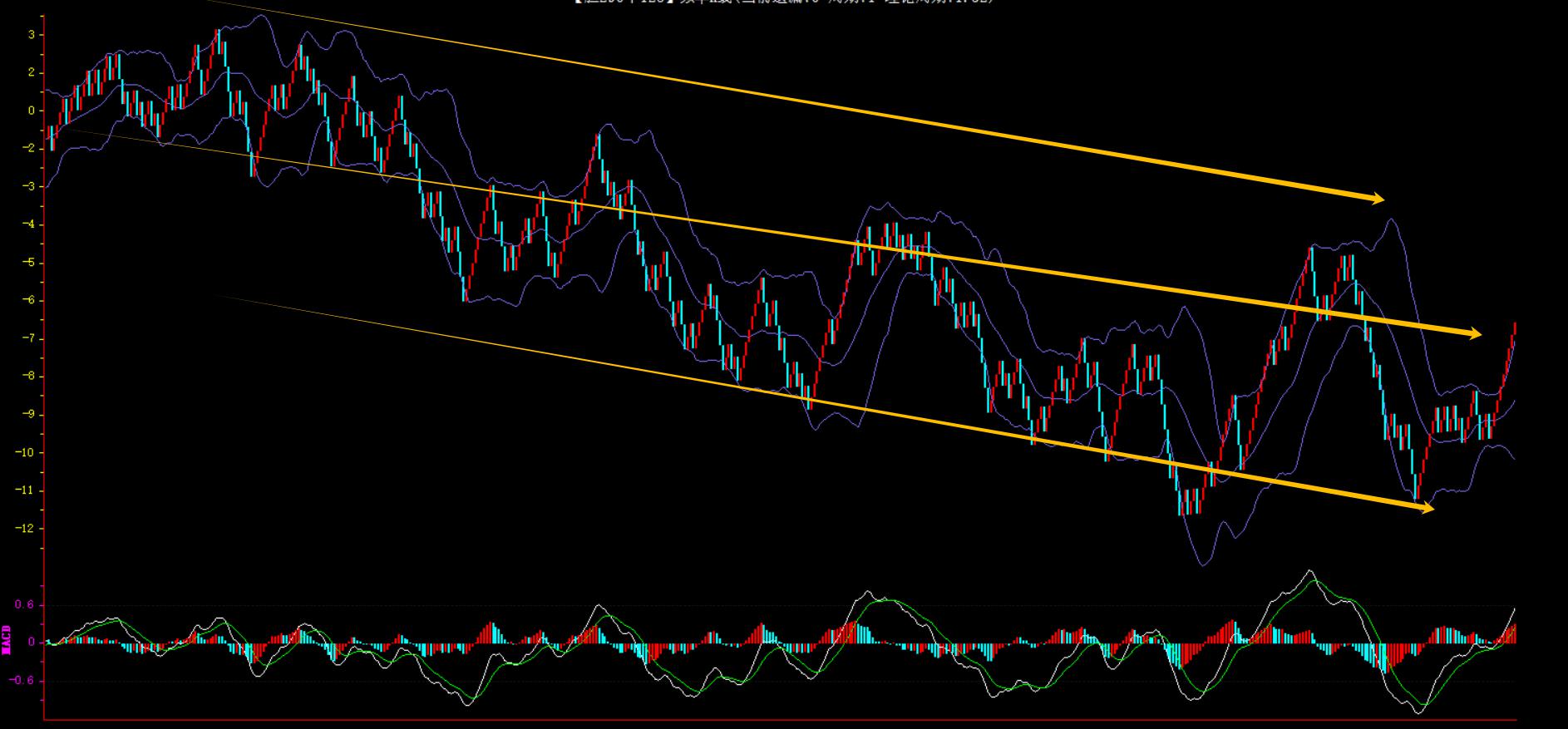
Task: Click the latest red candle at right edge
Action: [x=1514, y=328]
